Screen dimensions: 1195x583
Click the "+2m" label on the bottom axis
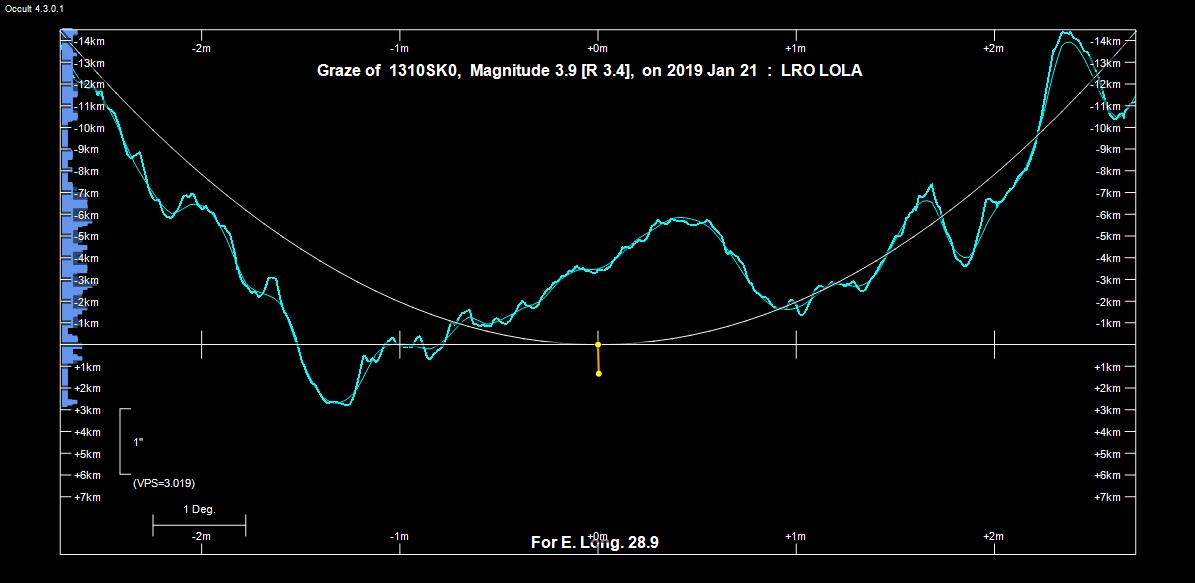tap(993, 537)
